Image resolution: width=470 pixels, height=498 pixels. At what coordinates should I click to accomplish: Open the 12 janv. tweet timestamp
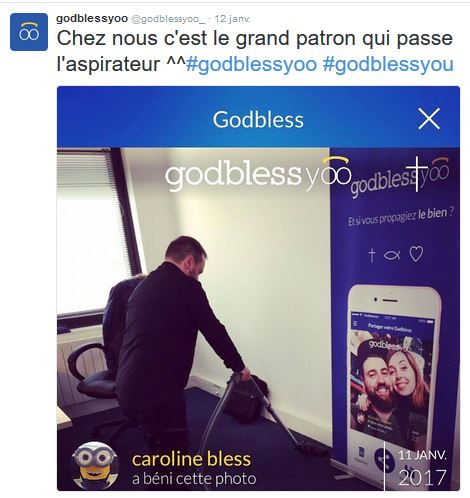click(232, 19)
